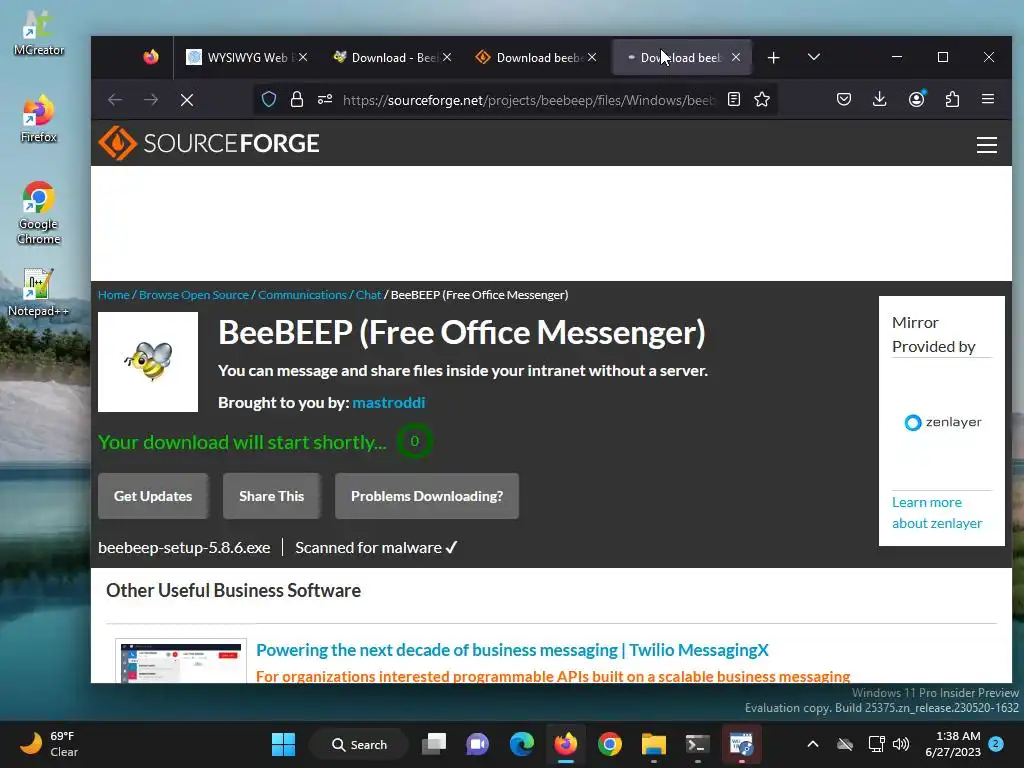Click the BeeBEEP bee project logo
This screenshot has width=1024, height=768.
148,362
